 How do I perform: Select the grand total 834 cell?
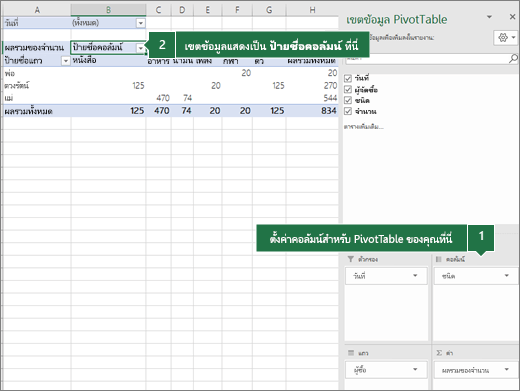click(312, 111)
